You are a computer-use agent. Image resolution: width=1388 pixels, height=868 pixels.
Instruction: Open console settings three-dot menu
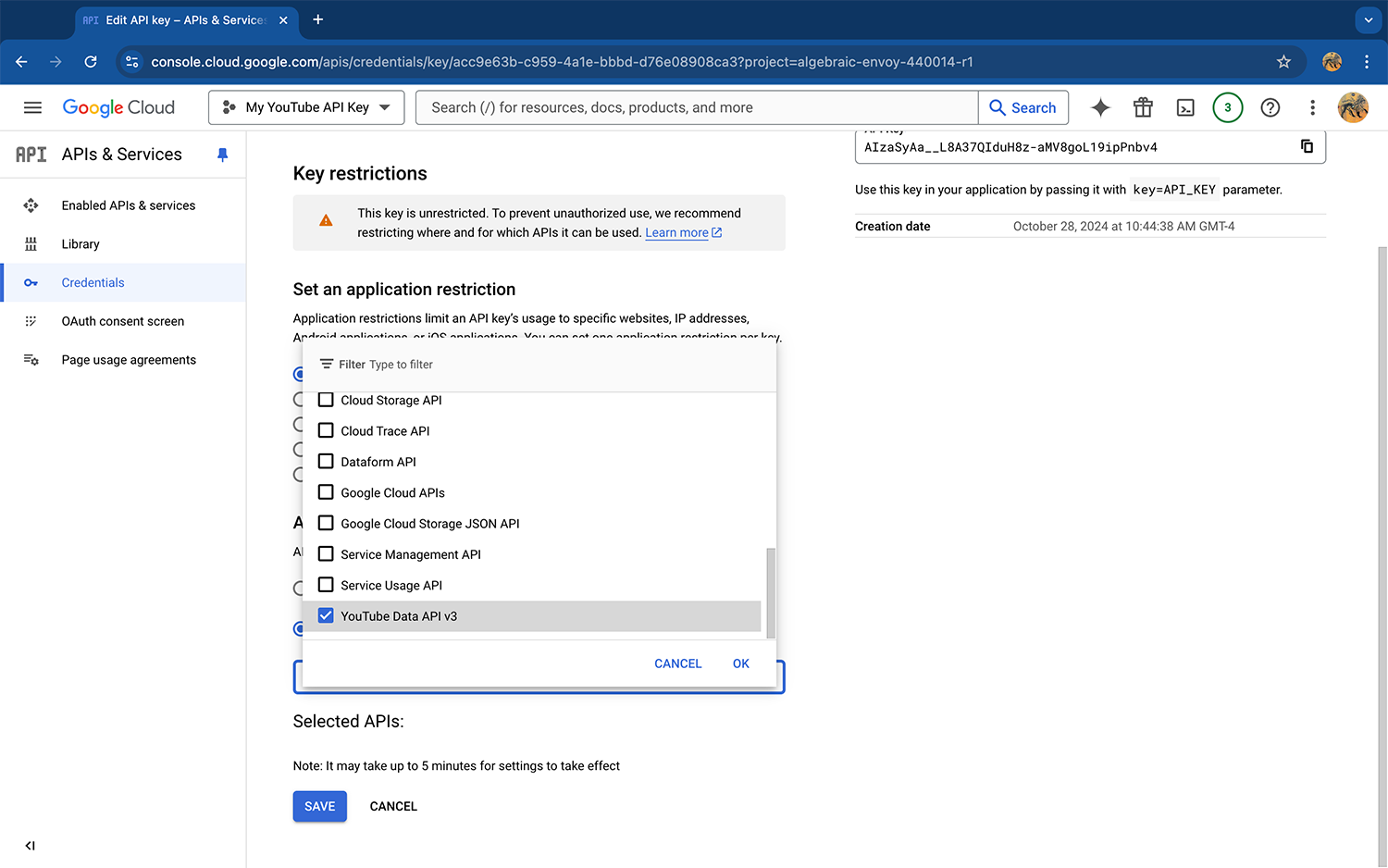pos(1312,107)
